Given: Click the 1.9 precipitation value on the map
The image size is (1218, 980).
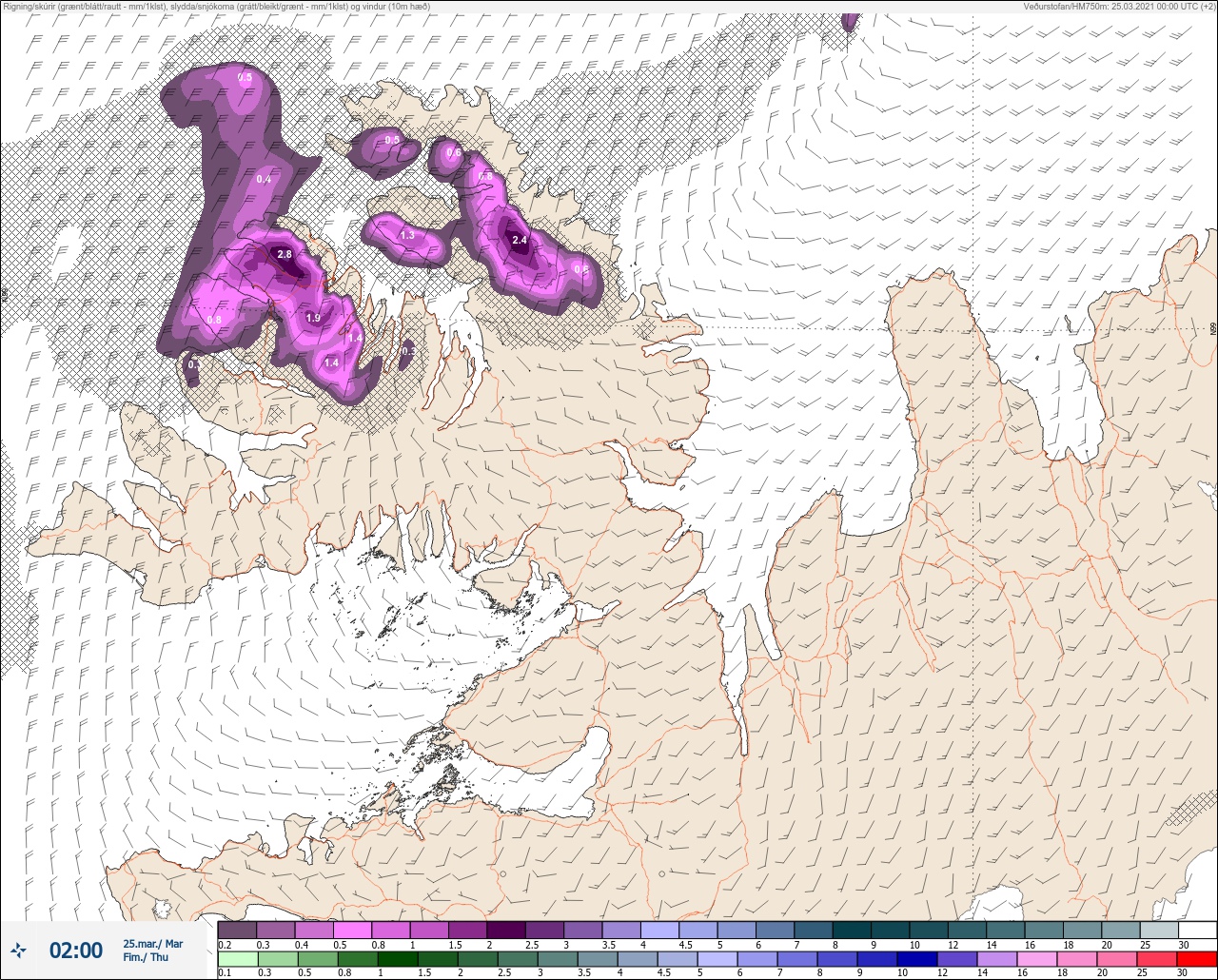Looking at the screenshot, I should tap(313, 318).
